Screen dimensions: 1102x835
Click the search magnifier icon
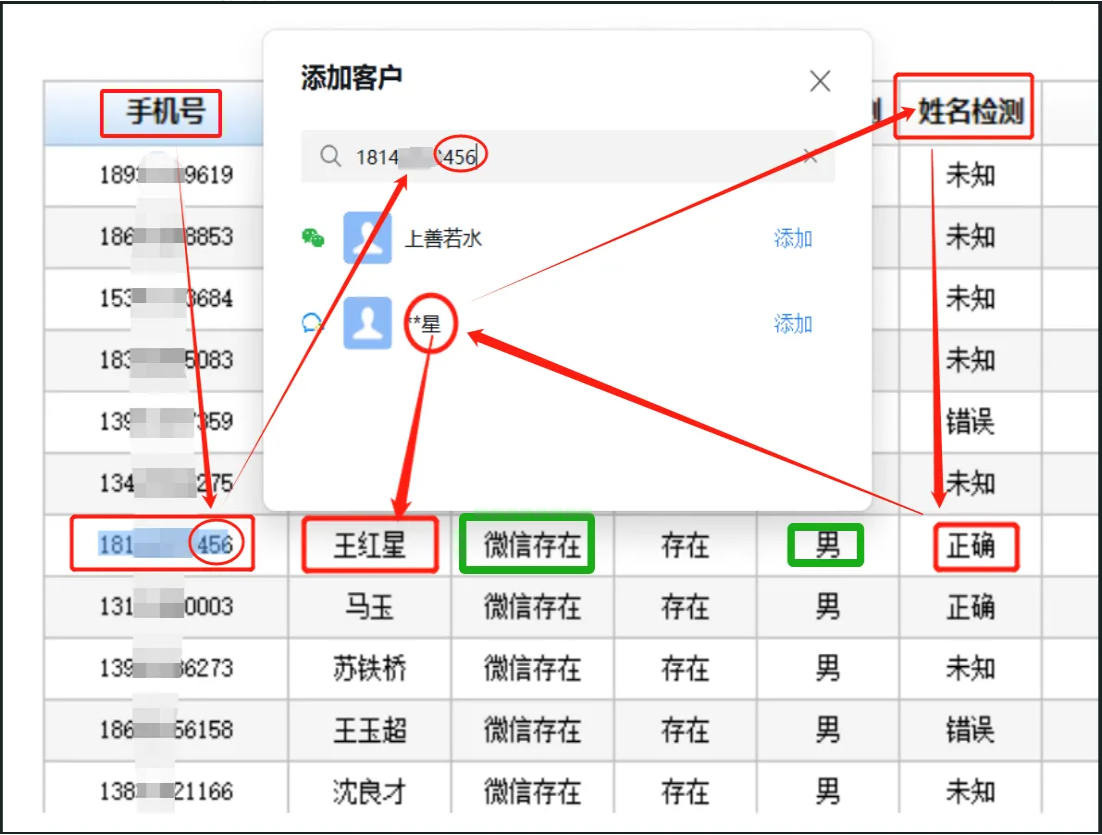pos(330,155)
